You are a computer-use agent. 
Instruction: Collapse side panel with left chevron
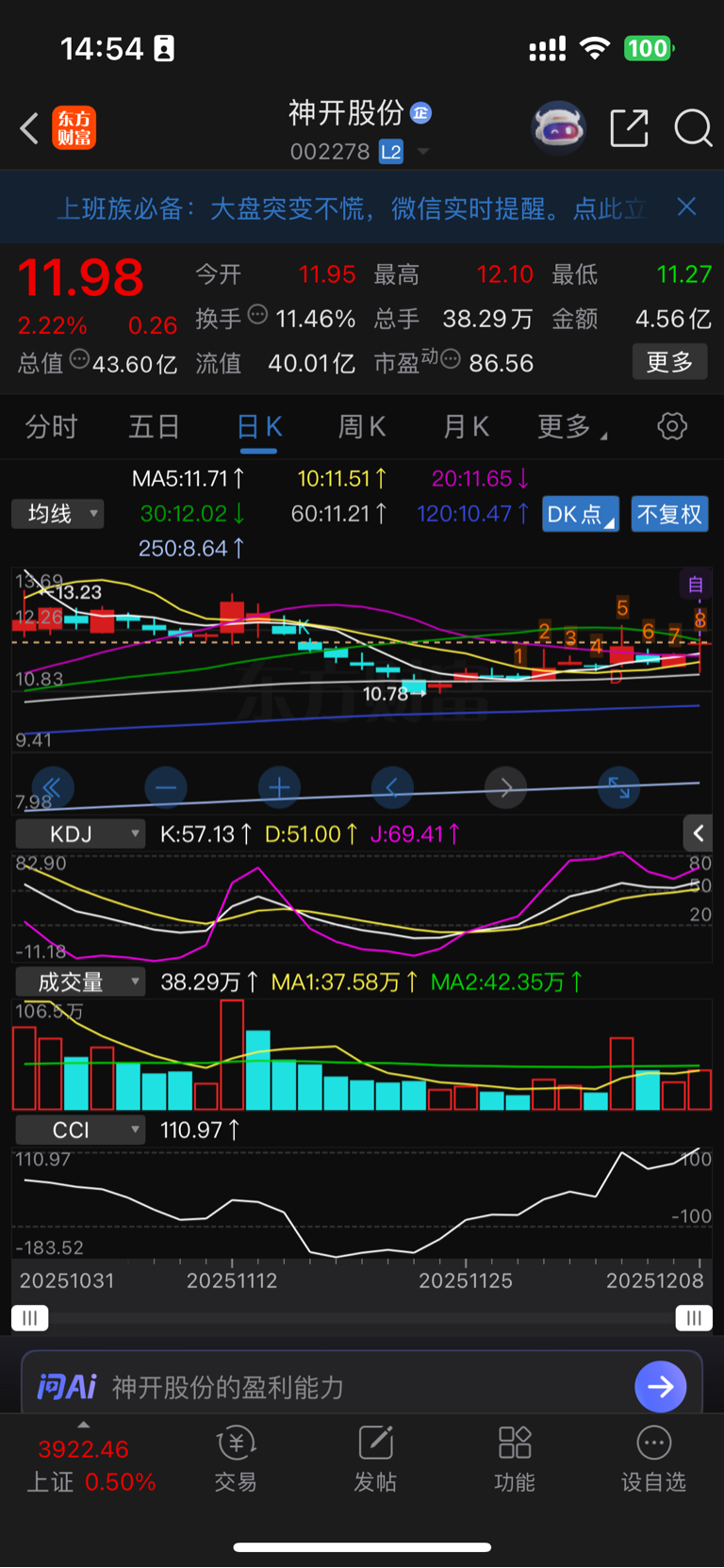698,834
